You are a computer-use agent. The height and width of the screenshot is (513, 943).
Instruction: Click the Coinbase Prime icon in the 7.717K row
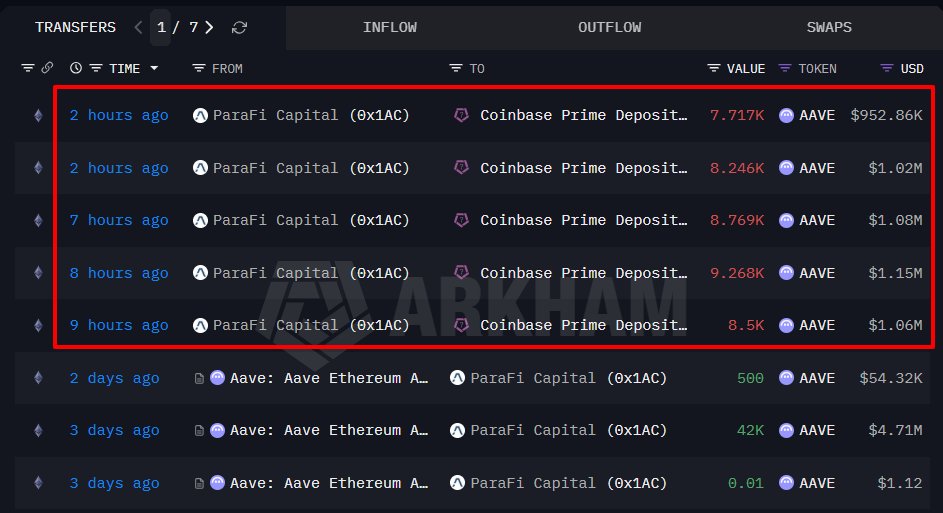tap(461, 115)
